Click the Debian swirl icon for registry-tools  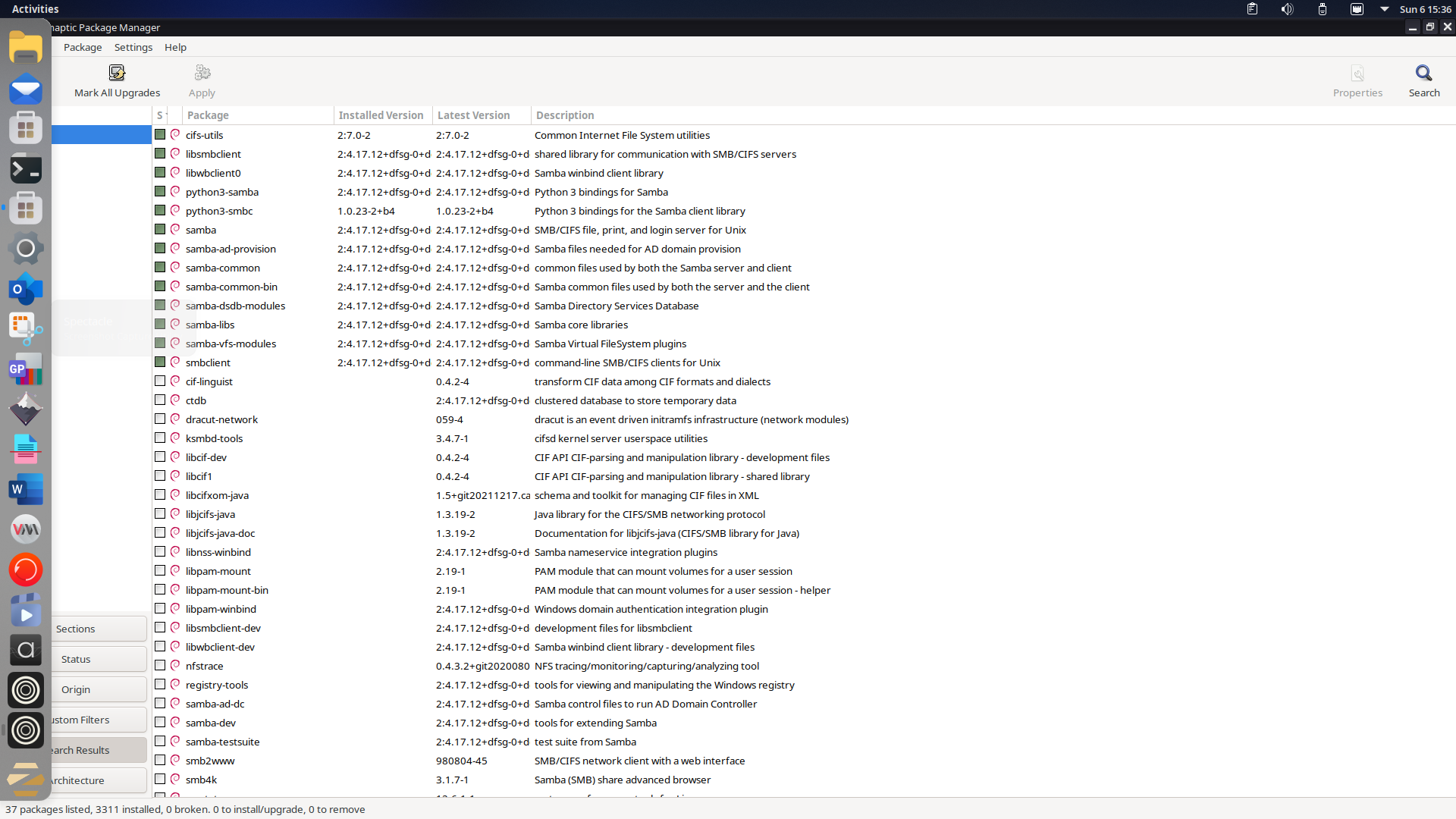click(x=175, y=684)
